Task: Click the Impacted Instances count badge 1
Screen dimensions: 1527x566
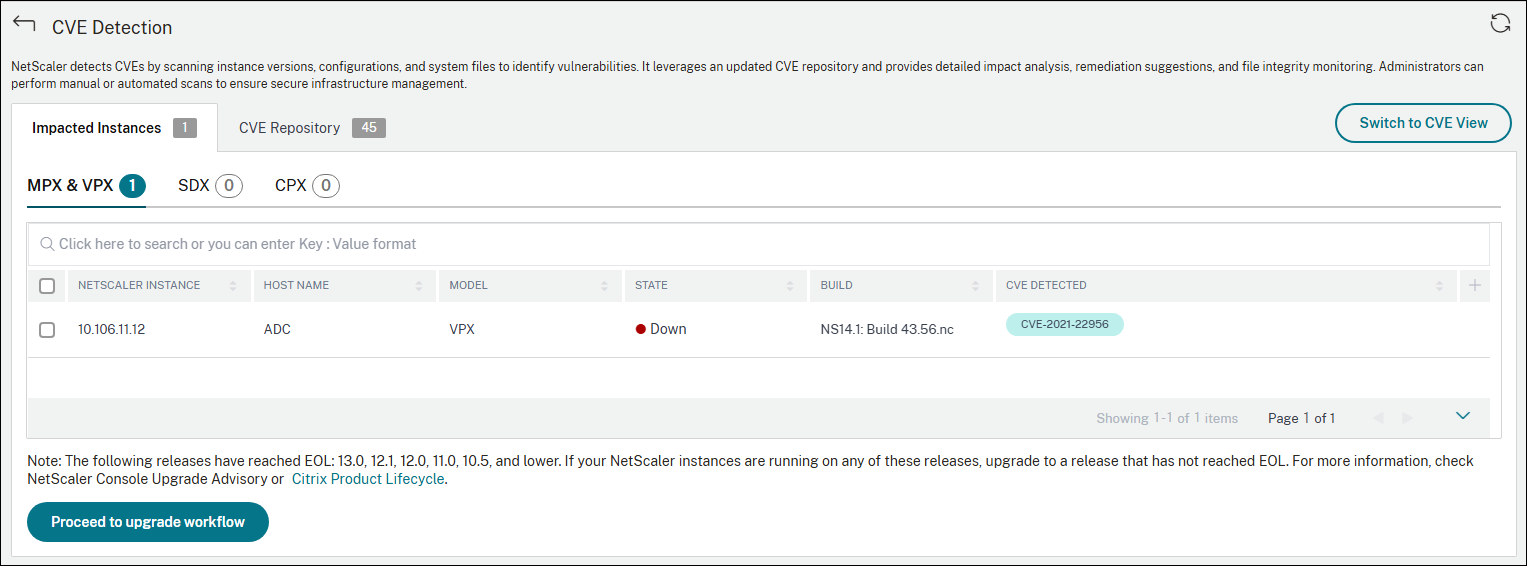Action: pos(184,128)
